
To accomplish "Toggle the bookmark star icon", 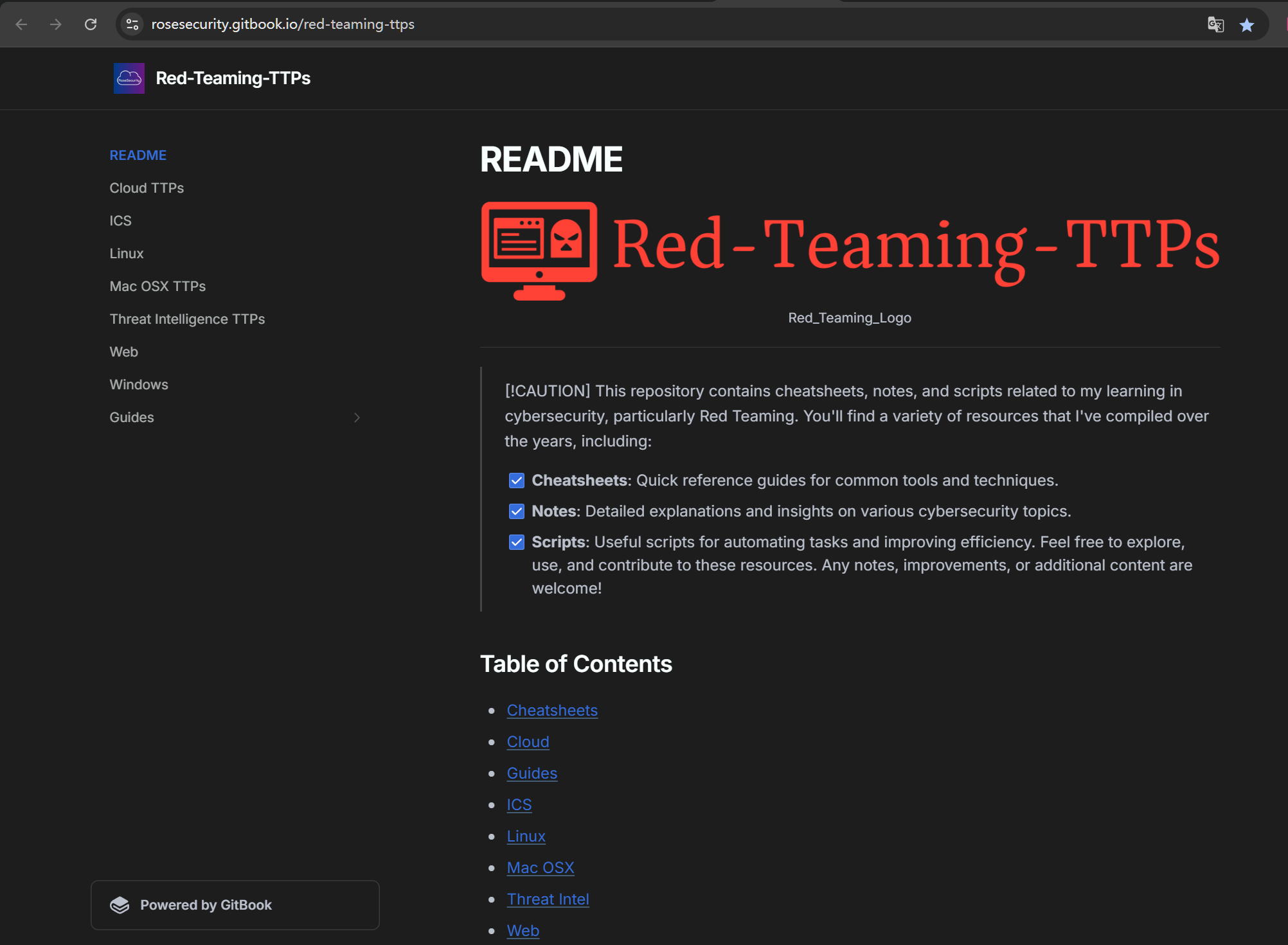I will [1247, 25].
